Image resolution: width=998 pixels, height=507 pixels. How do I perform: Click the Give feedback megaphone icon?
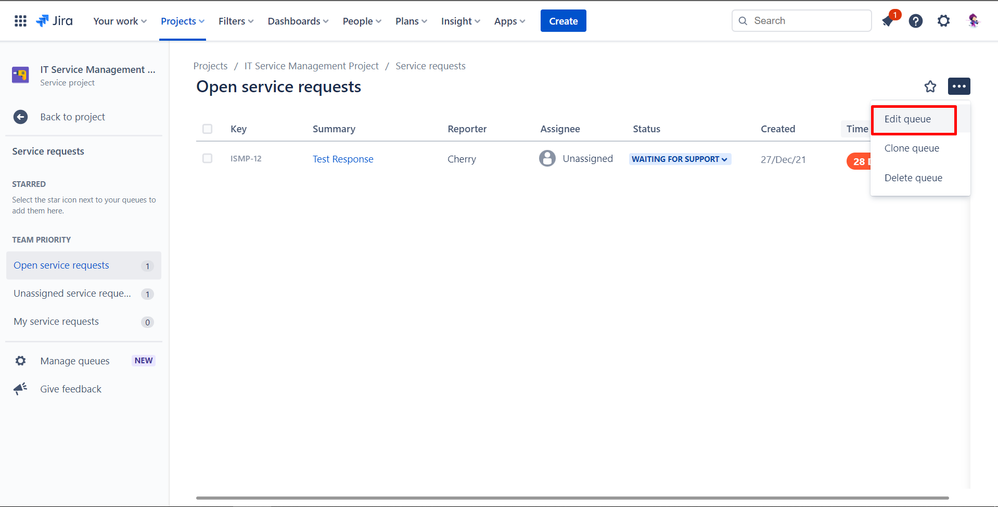click(x=20, y=389)
